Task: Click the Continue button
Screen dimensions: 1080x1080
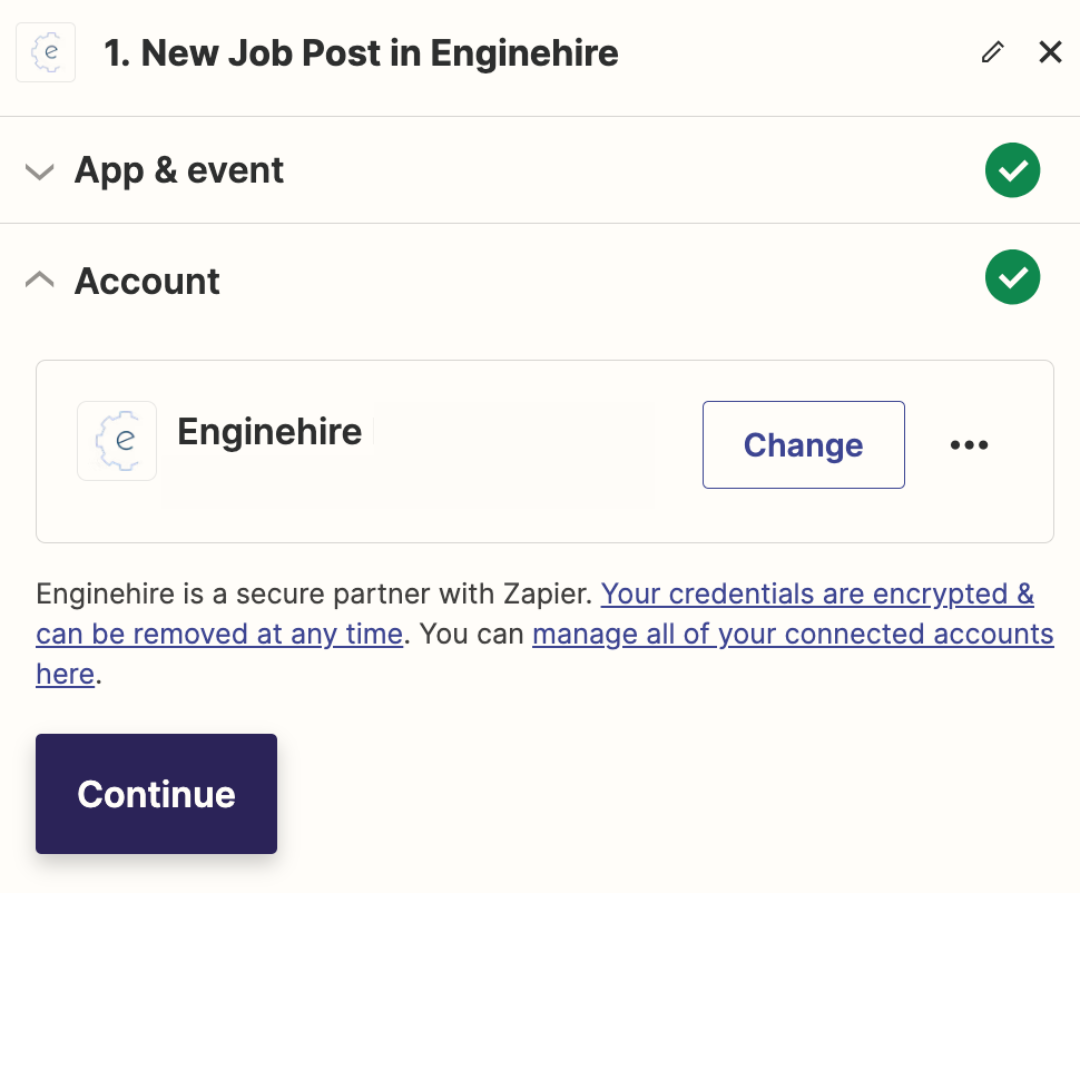Action: 156,793
